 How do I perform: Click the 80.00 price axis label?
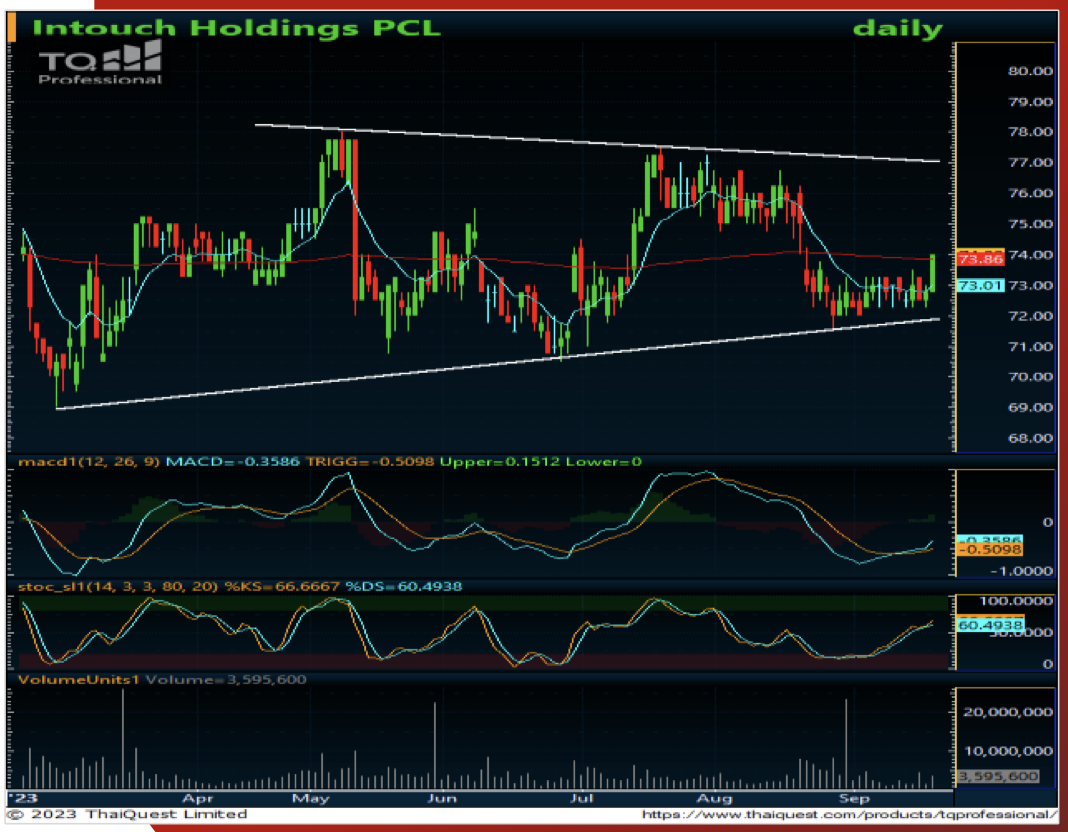coord(1031,71)
